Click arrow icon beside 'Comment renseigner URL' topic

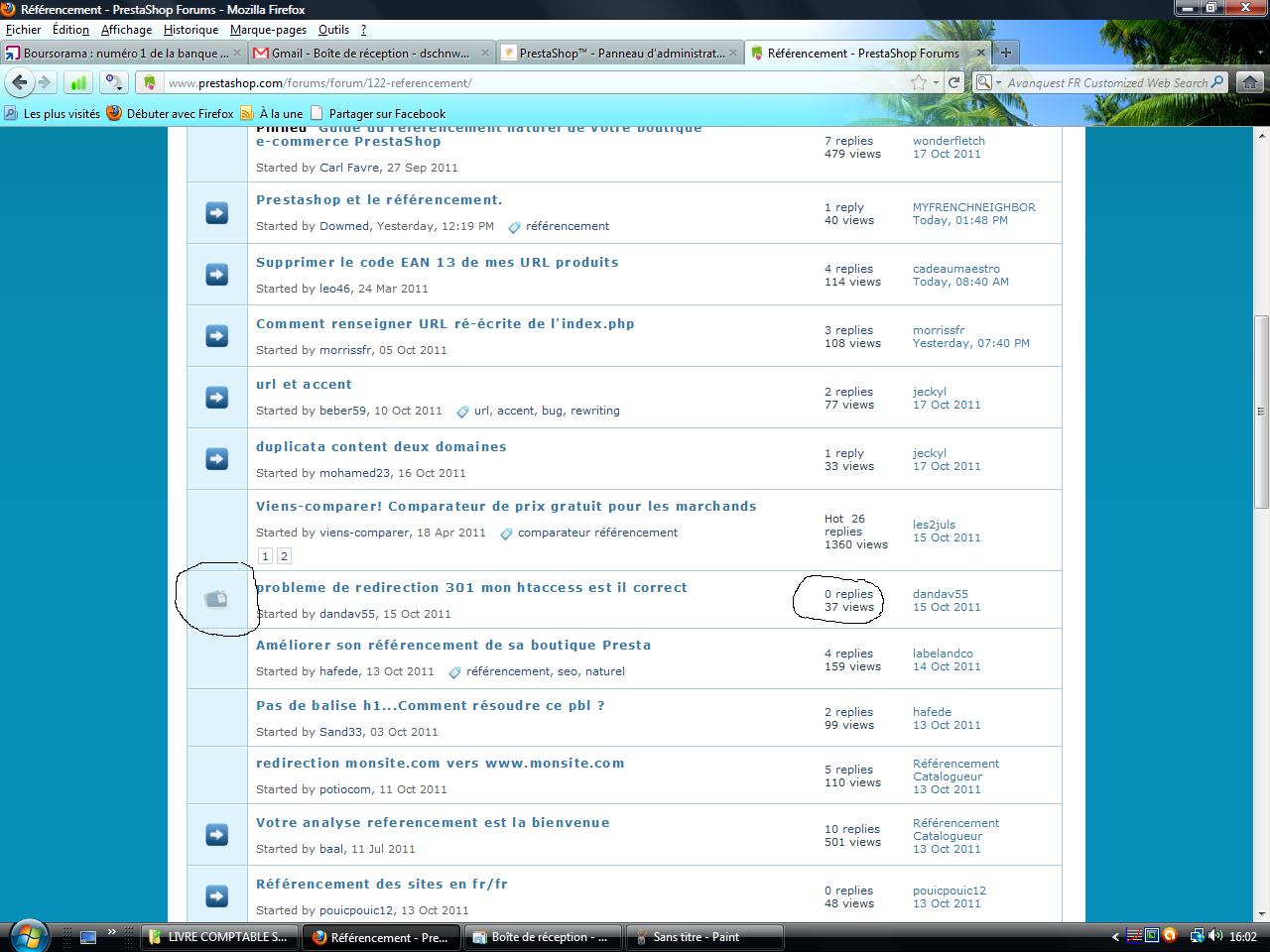point(216,335)
